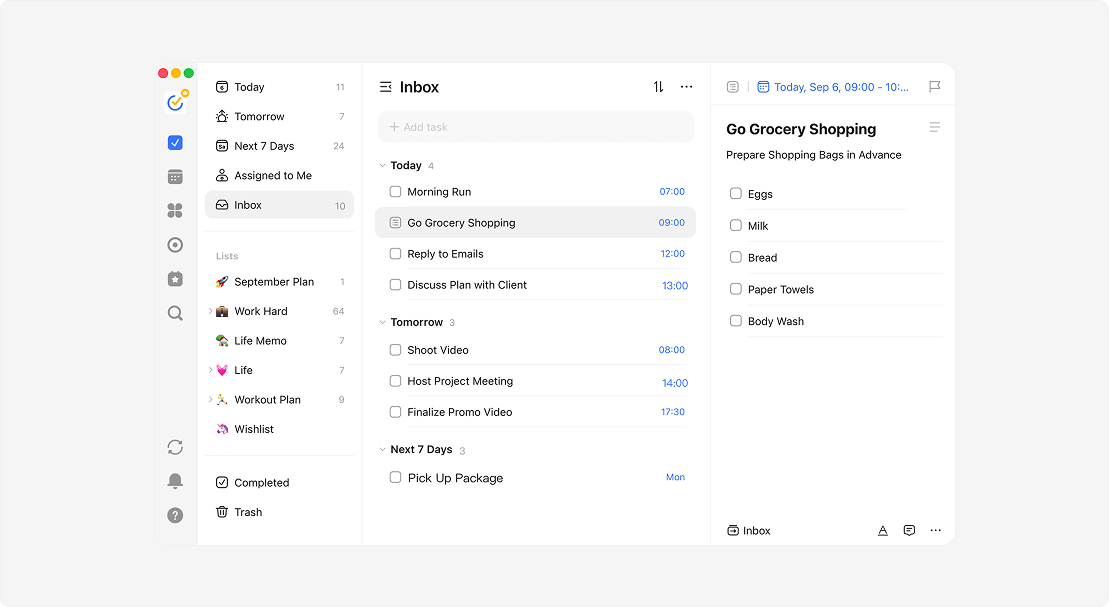Expand the Workout Plan list folder
The height and width of the screenshot is (607, 1109).
pos(210,400)
